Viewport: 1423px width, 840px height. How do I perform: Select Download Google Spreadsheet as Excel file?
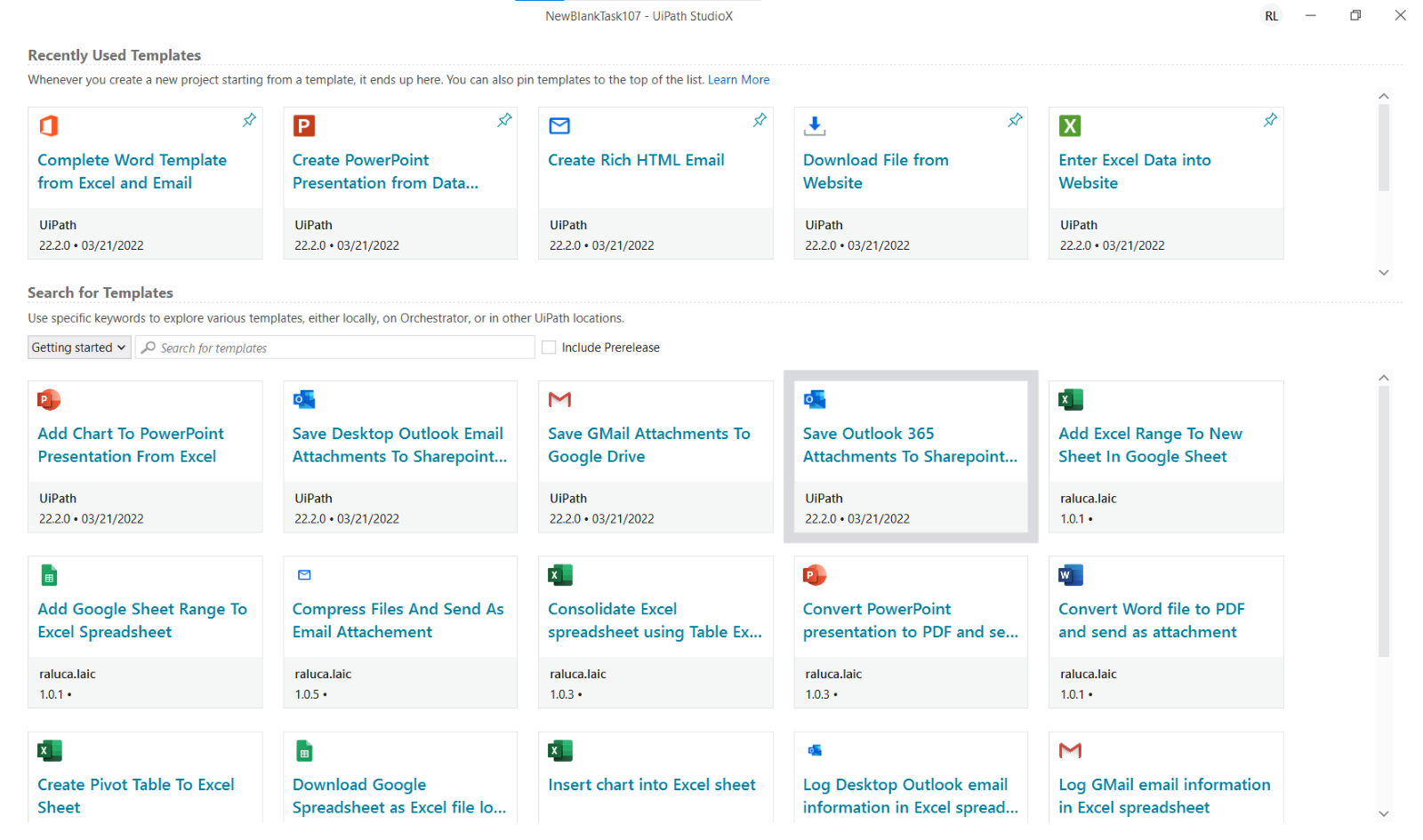pos(399,796)
